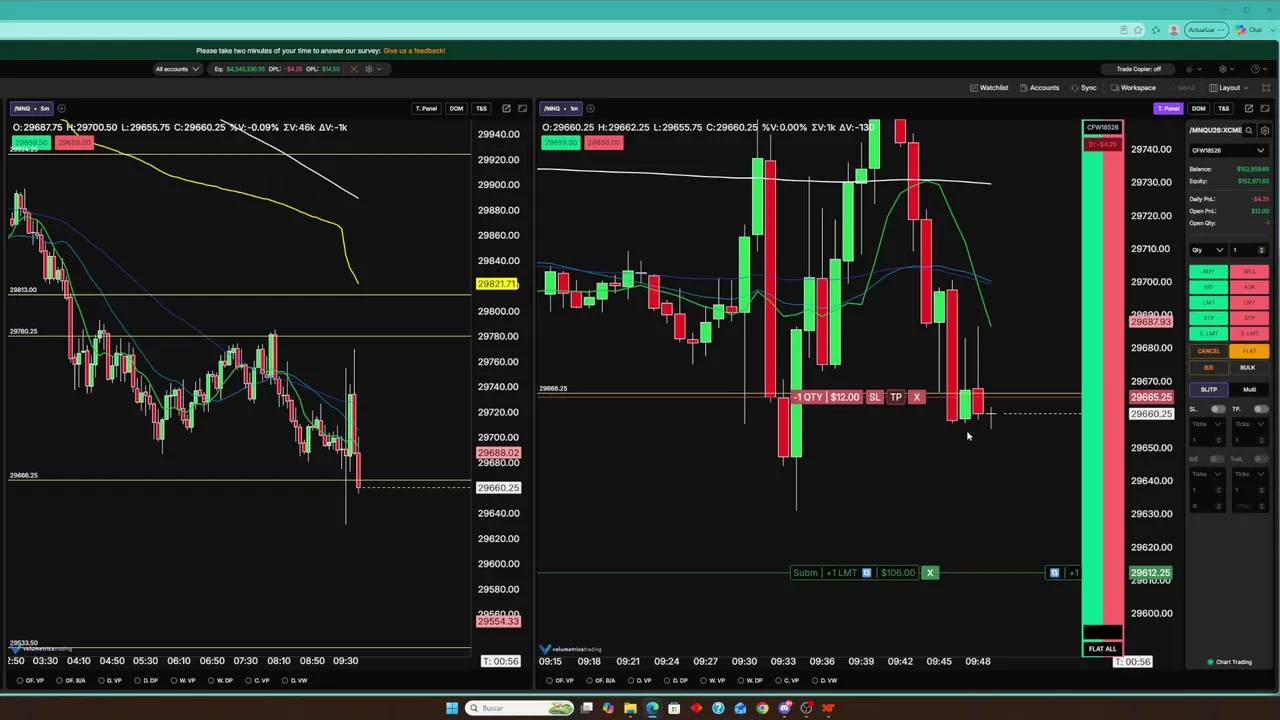This screenshot has height=720, width=1280.
Task: Toggle the B/E switch in order panel
Action: click(x=1216, y=459)
